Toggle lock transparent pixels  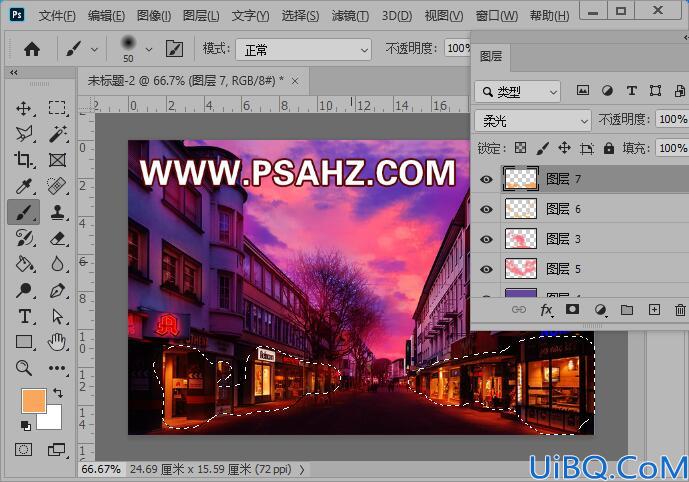(x=520, y=148)
